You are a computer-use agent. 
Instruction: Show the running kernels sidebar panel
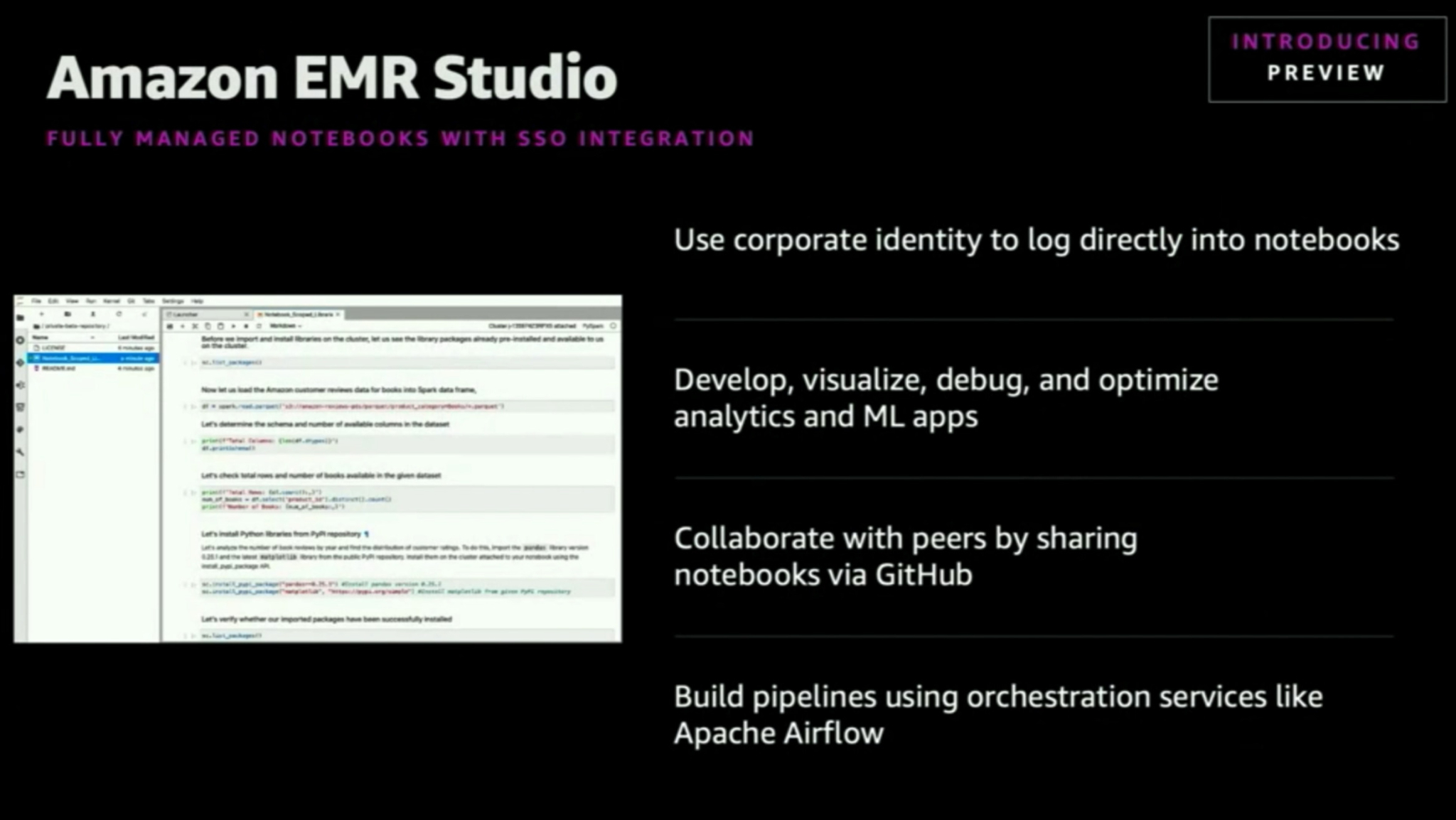[x=20, y=340]
